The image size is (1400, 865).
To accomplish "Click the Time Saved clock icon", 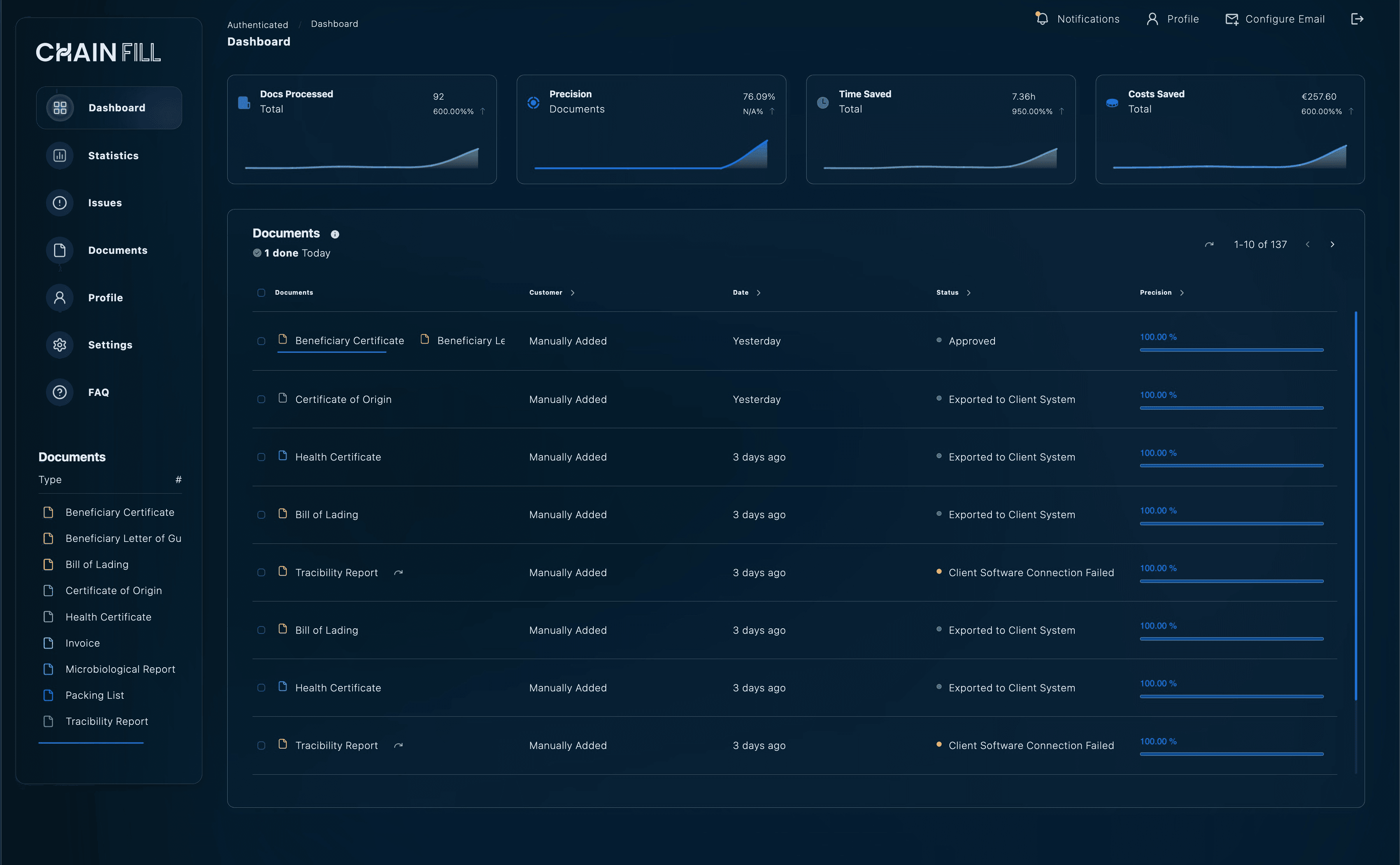I will tap(823, 102).
